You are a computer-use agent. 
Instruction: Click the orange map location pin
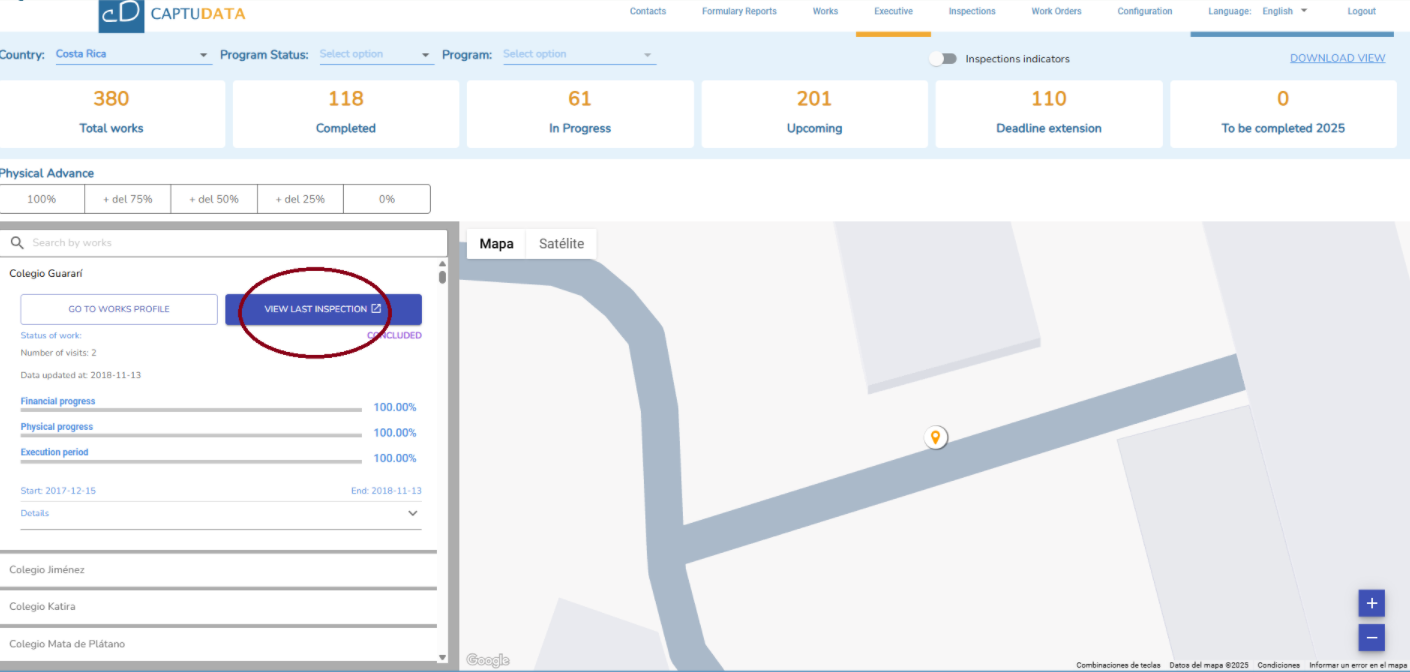[x=935, y=437]
